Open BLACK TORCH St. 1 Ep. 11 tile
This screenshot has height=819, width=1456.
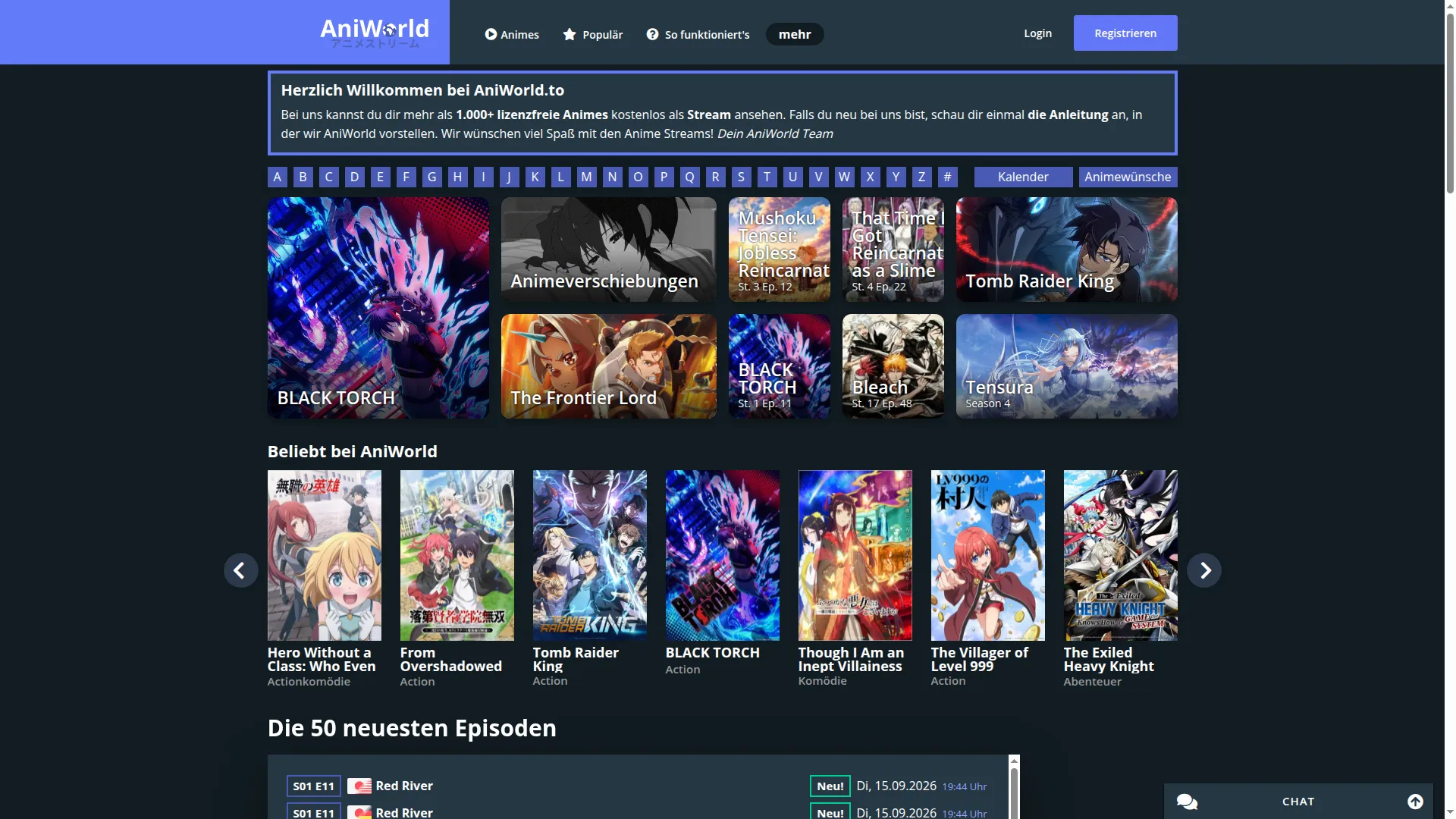780,366
